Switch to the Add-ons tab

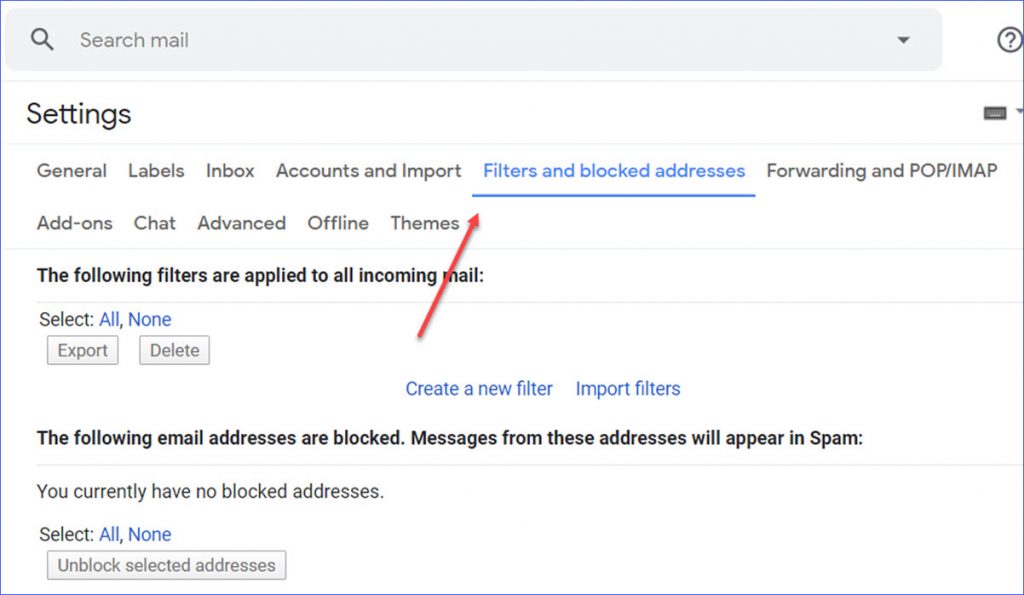click(x=74, y=223)
